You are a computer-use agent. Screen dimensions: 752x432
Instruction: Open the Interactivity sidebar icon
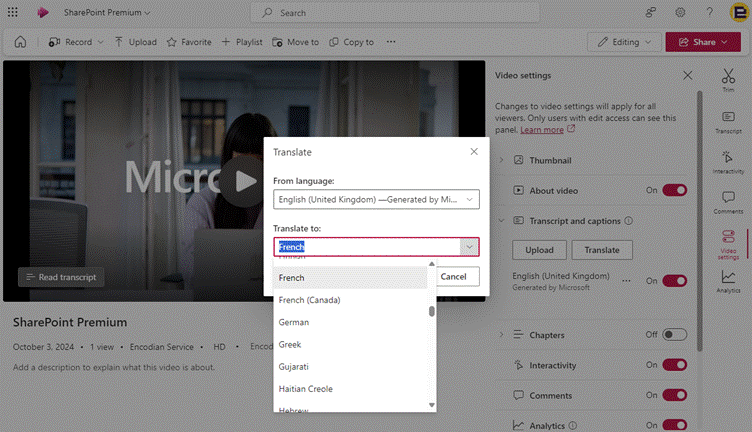point(728,160)
